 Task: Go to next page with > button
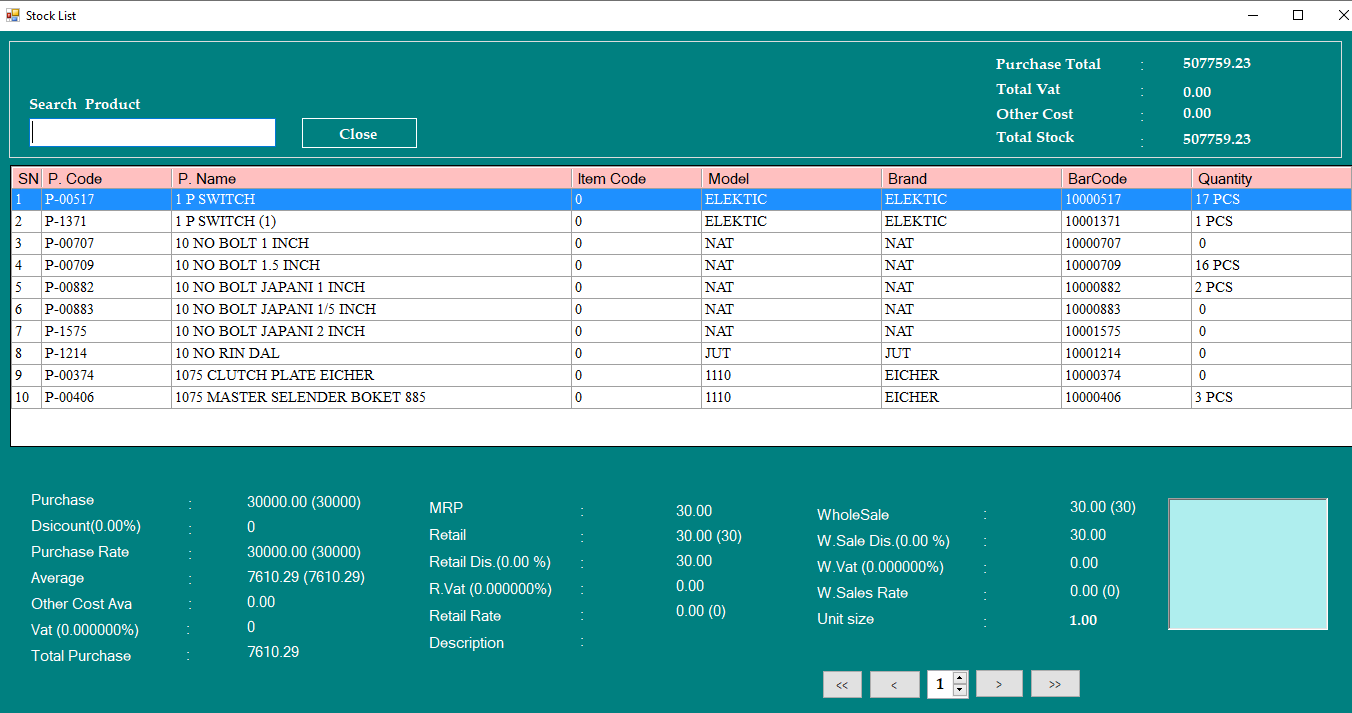(1000, 684)
